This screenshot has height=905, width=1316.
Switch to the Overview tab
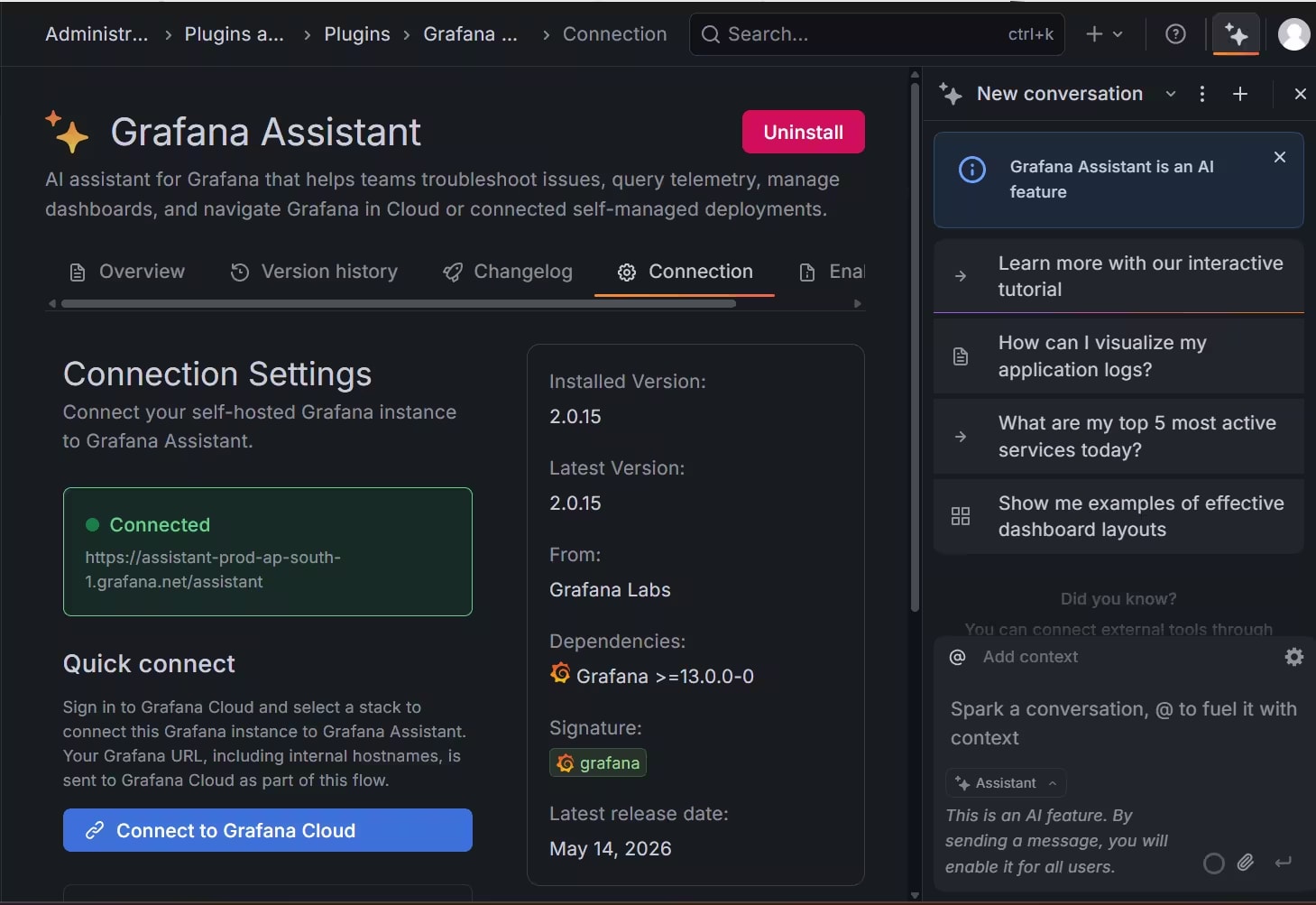tap(127, 272)
